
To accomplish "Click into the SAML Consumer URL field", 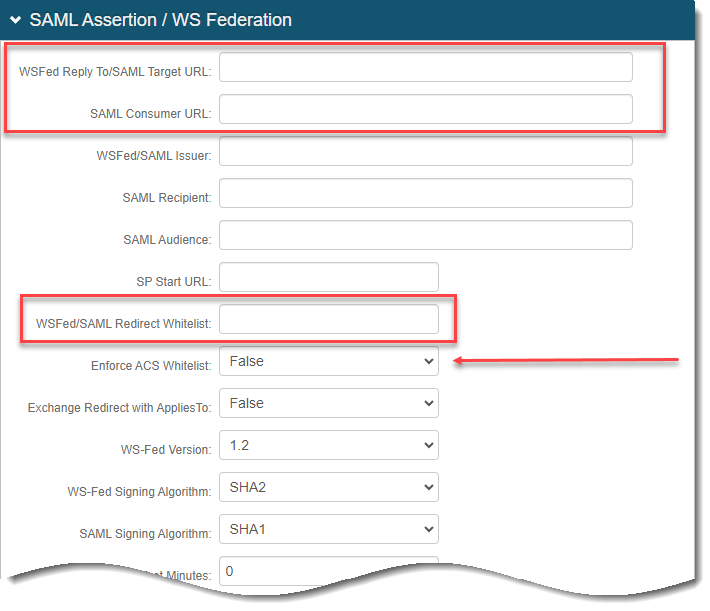I will point(425,109).
